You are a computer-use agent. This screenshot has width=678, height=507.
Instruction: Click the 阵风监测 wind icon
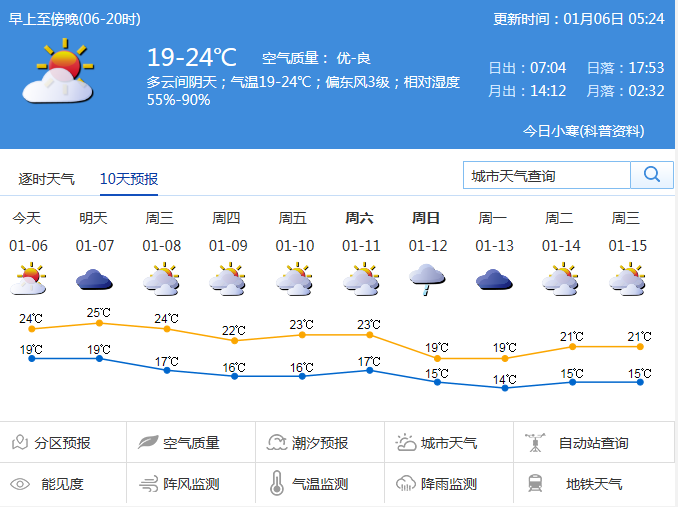(148, 484)
